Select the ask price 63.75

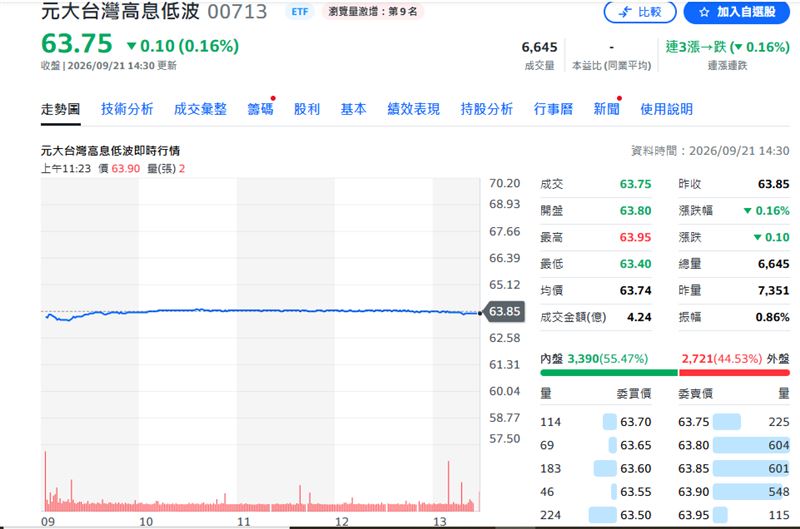[693, 422]
